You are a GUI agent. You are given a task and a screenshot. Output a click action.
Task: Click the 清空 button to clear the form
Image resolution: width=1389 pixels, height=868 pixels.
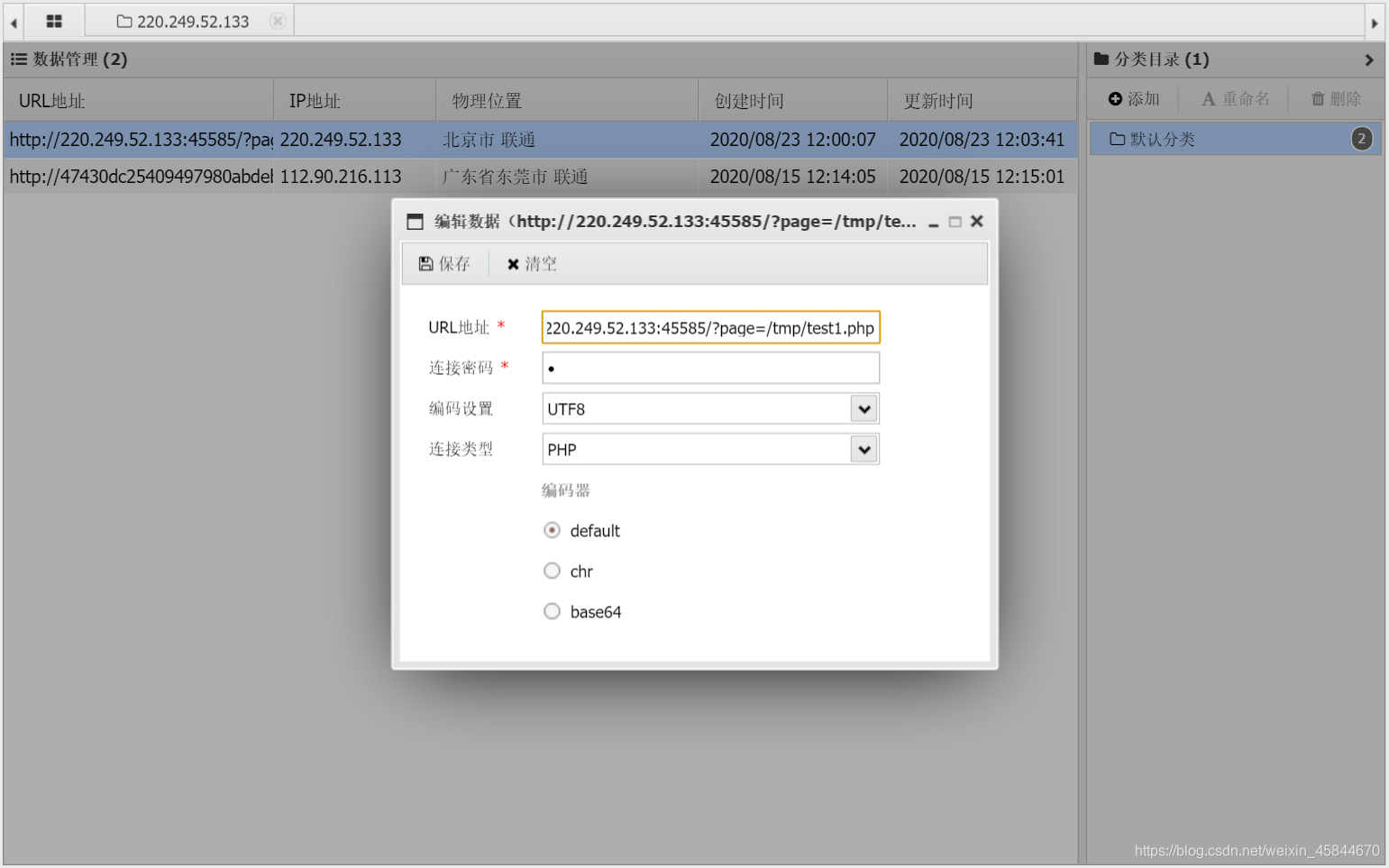(530, 263)
